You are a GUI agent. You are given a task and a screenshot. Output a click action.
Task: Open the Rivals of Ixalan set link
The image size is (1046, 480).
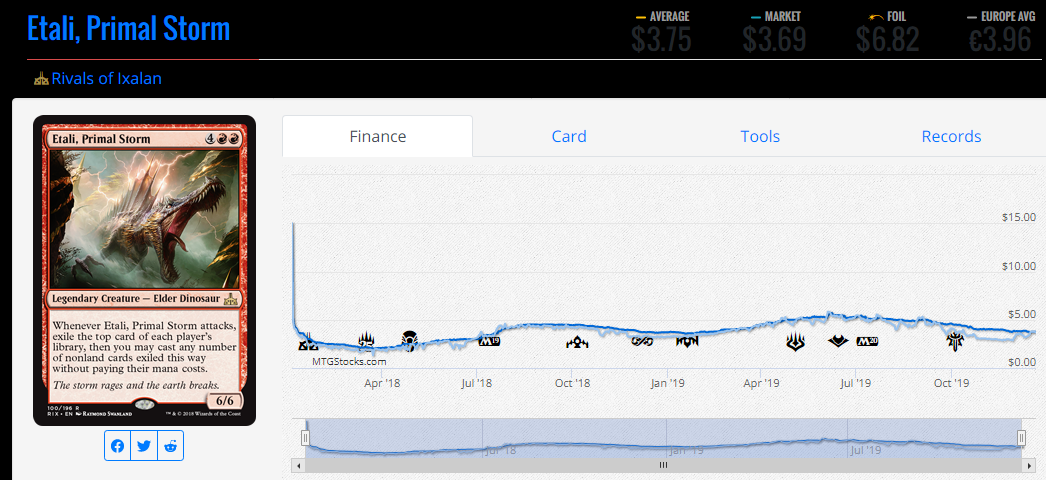click(106, 78)
